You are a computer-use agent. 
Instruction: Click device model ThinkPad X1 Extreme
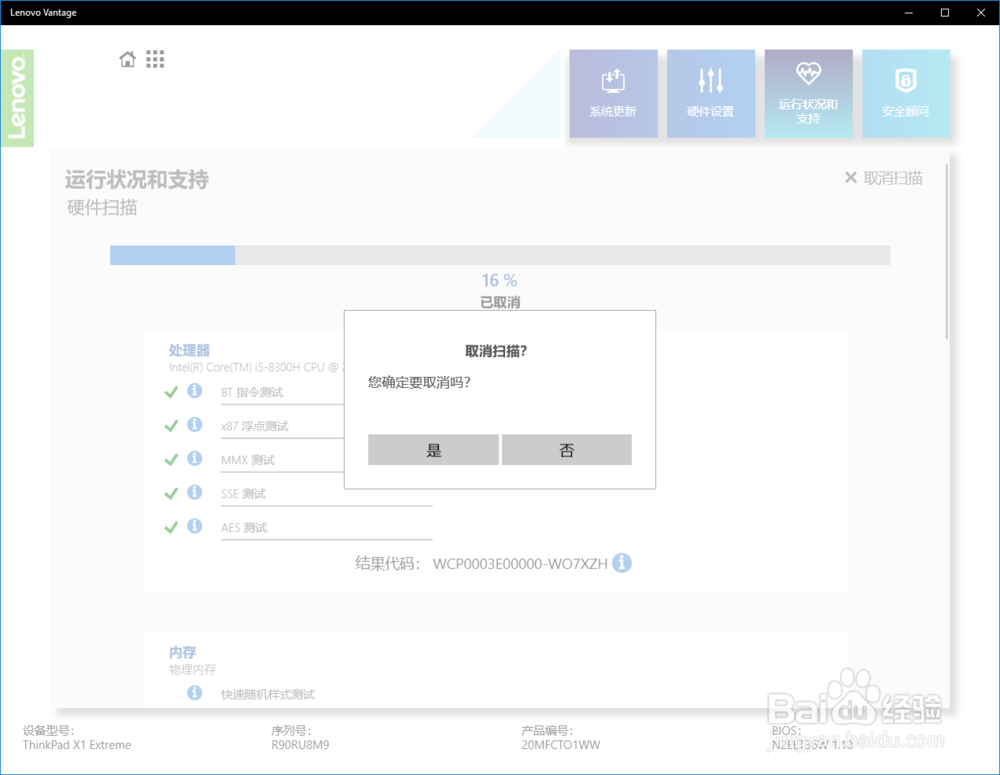coord(77,744)
